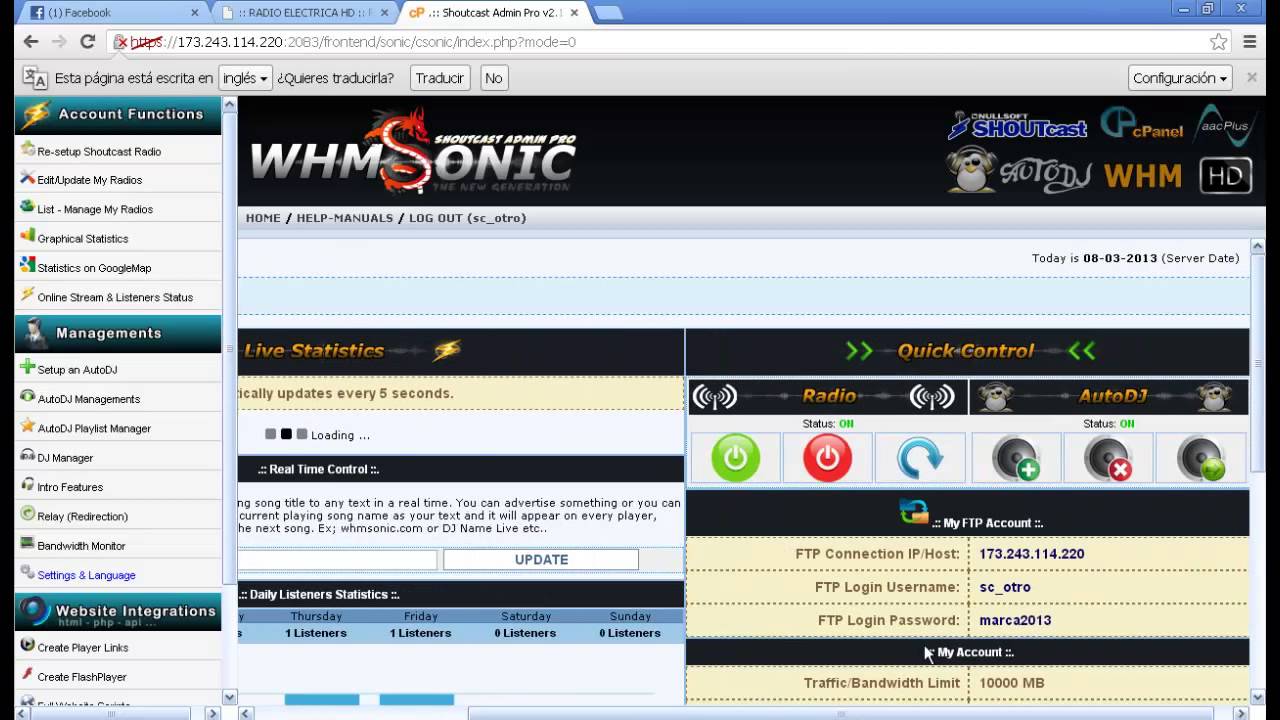The height and width of the screenshot is (720, 1280).
Task: Click the AutoDJ Managements icon
Action: pos(28,397)
